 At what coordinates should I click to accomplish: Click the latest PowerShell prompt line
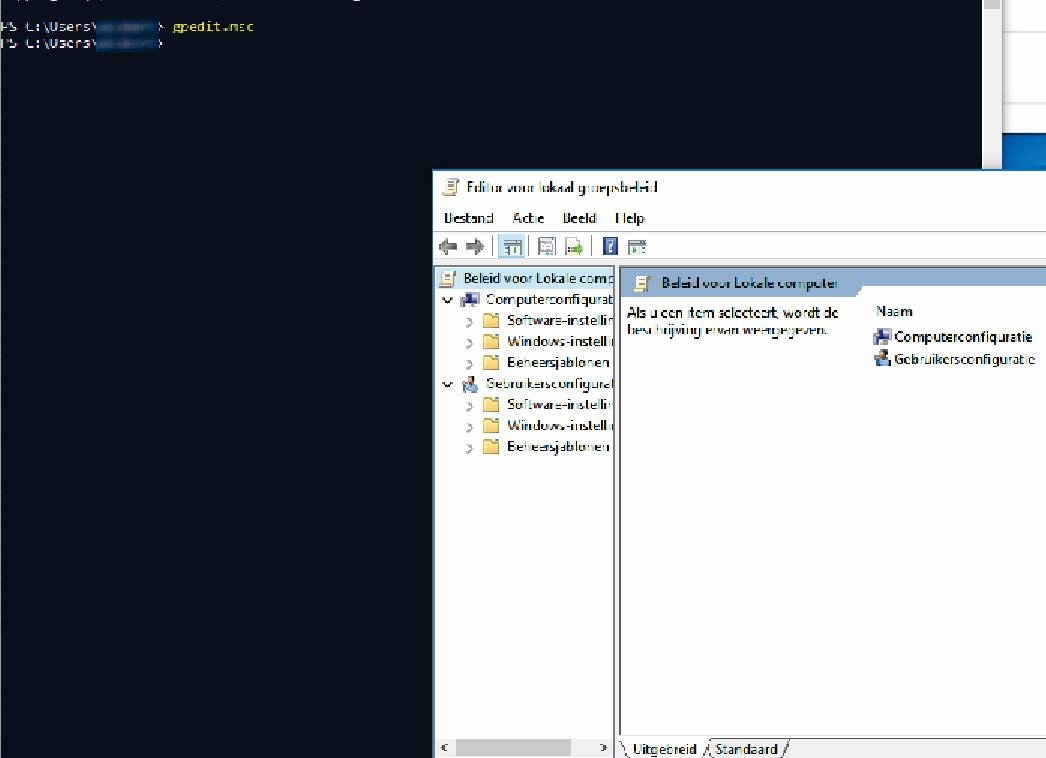[81, 43]
